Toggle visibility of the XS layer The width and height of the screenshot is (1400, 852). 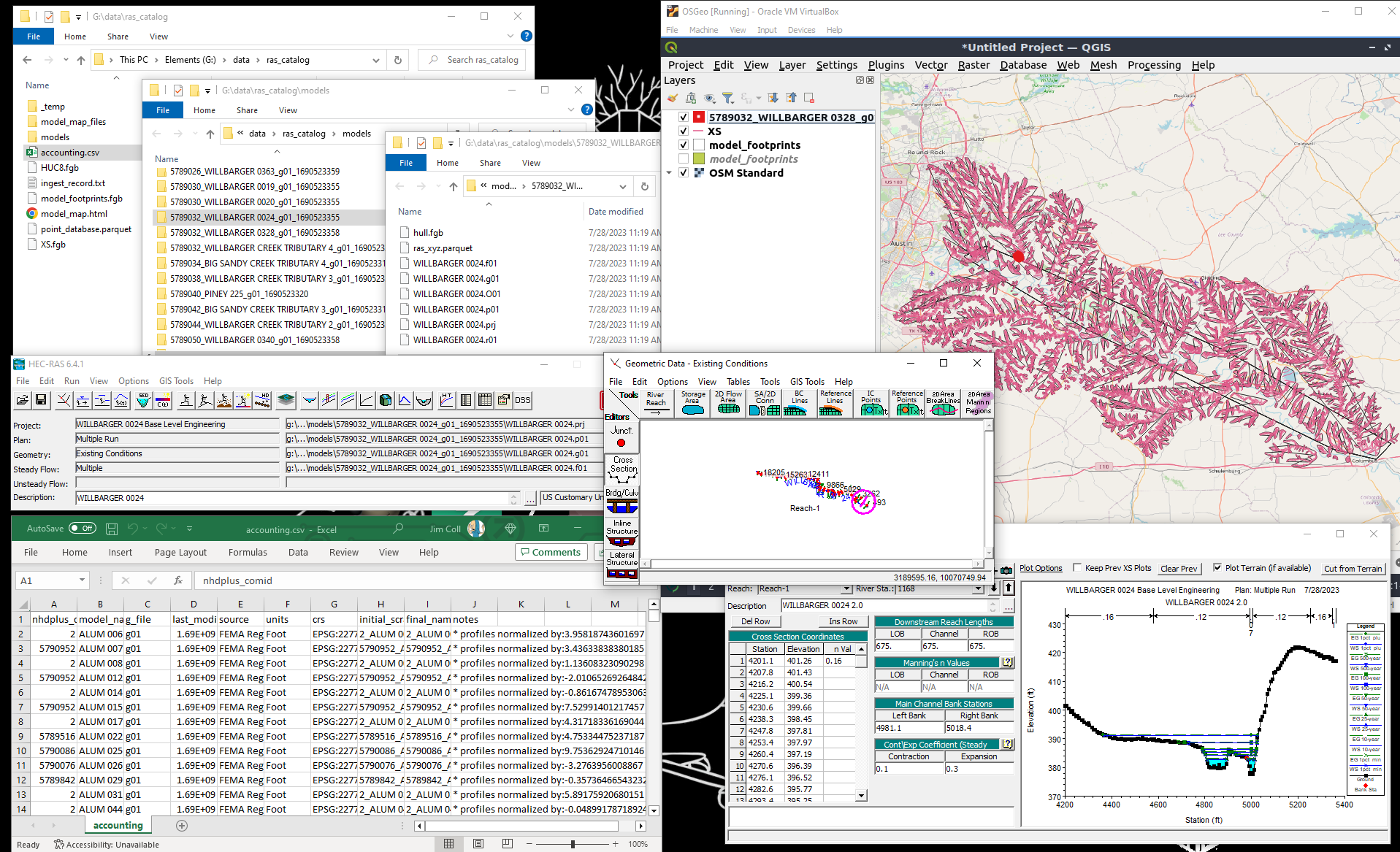click(x=684, y=131)
